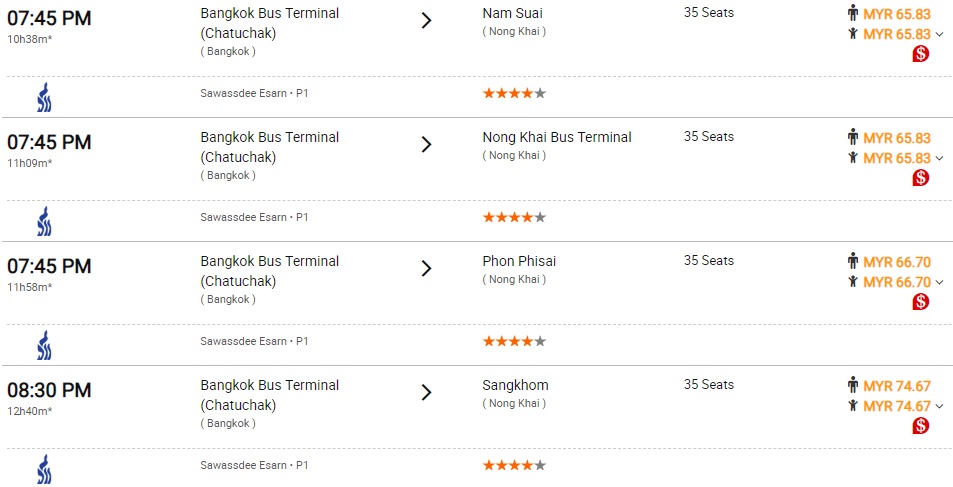Click the operator logo under Nong Khai Bus Terminal trip
This screenshot has height=487, width=953.
pyautogui.click(x=44, y=221)
